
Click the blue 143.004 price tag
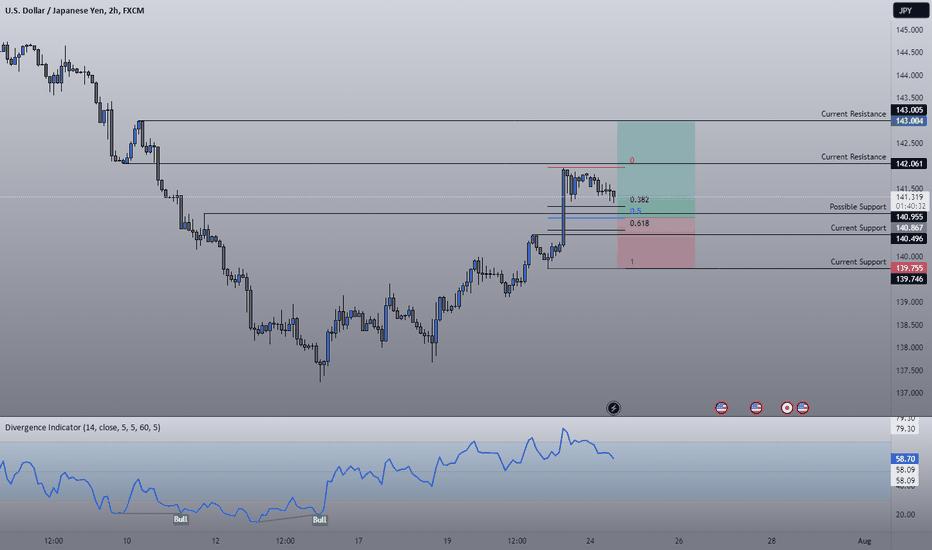coord(909,121)
